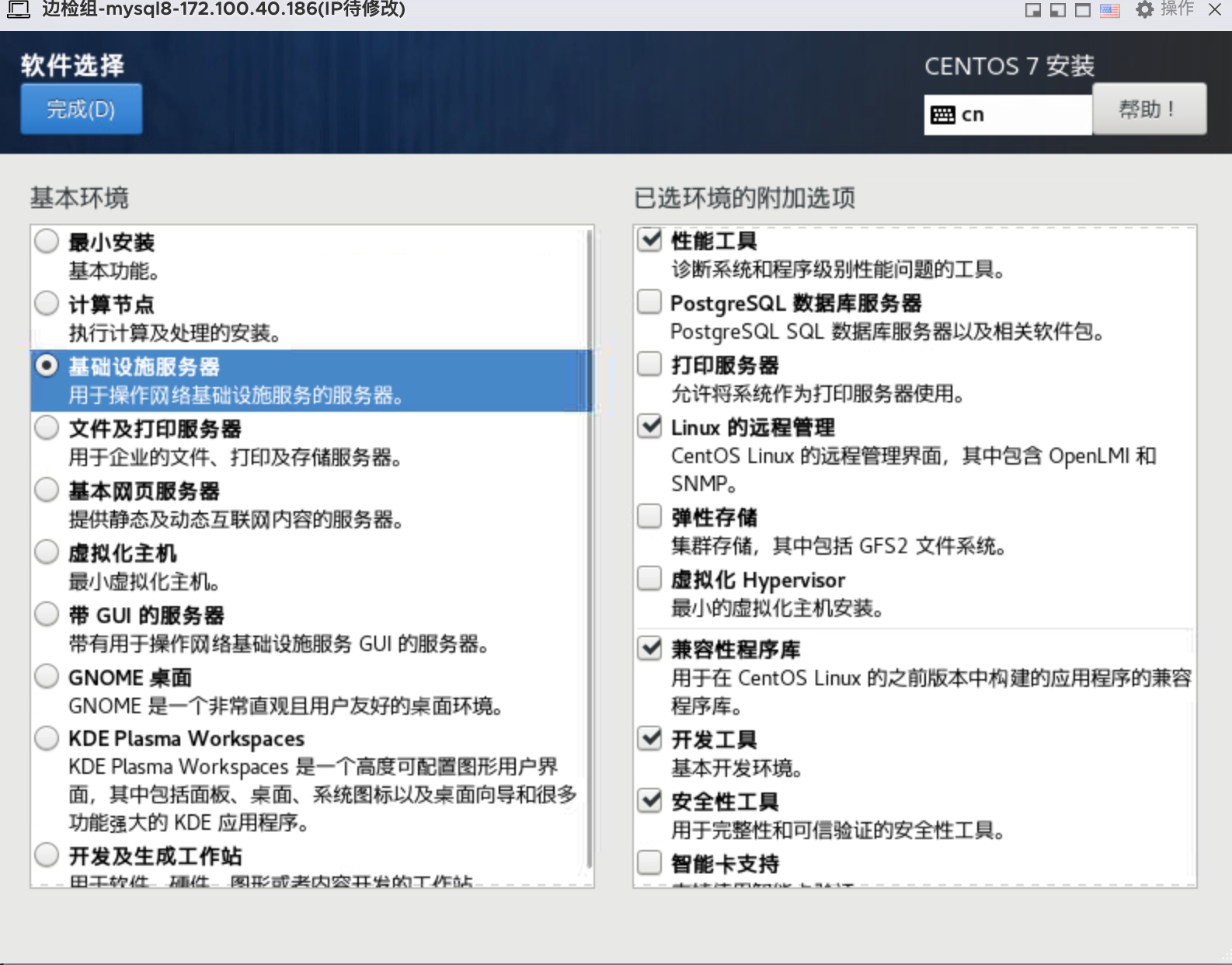Click the base environment list scrollbar

[590, 548]
